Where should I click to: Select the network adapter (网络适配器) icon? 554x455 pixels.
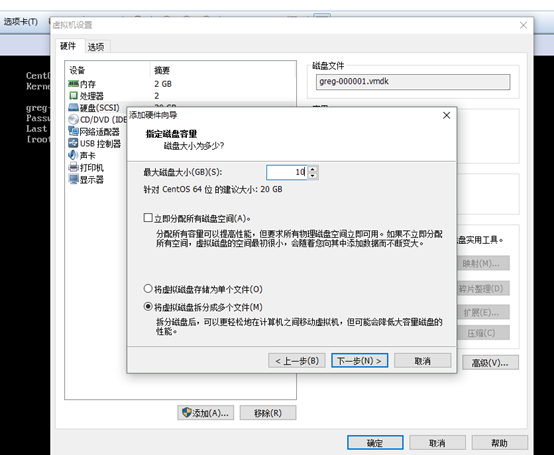click(73, 131)
